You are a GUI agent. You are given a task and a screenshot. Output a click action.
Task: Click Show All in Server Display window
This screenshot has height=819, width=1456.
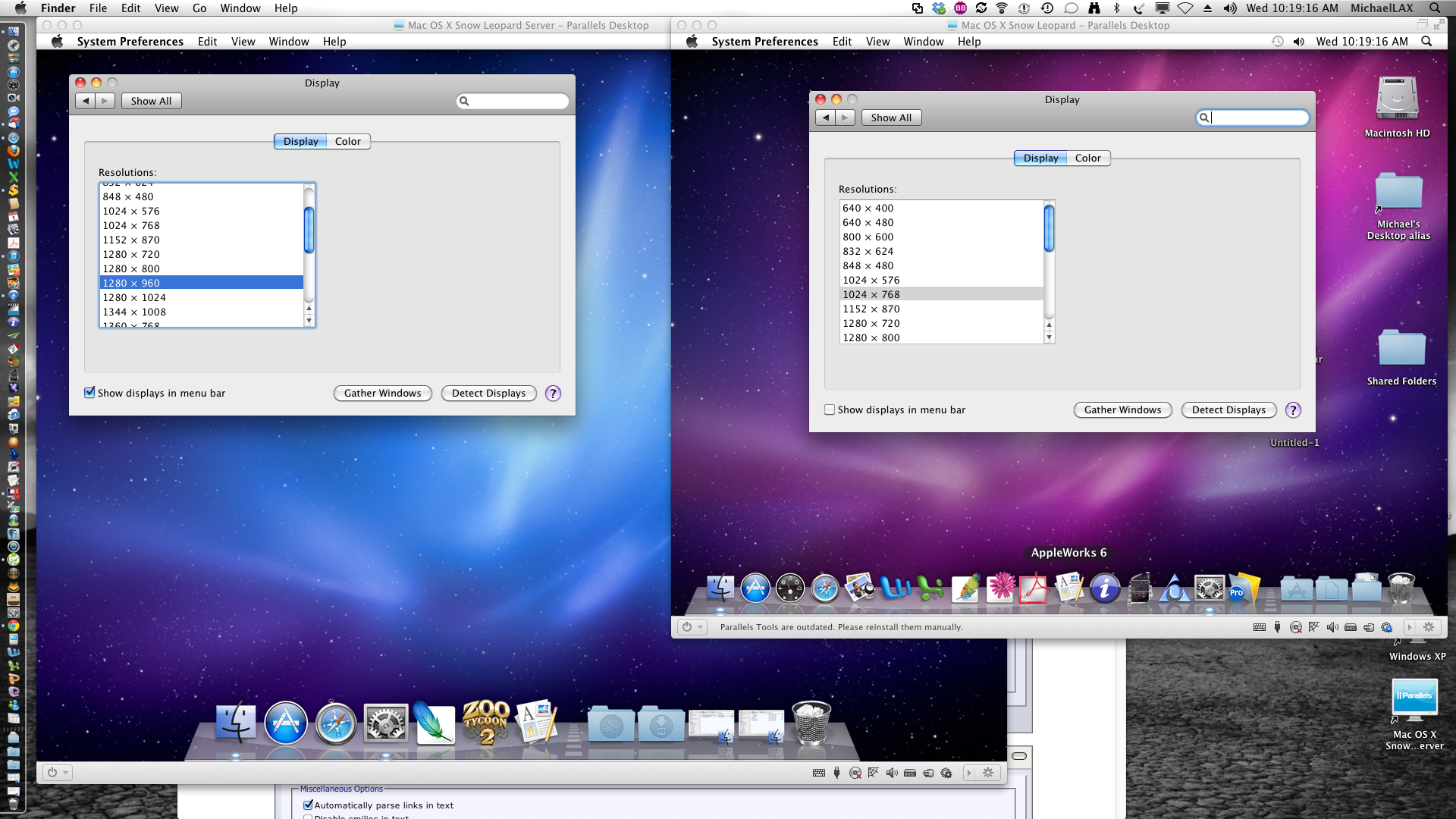click(151, 101)
